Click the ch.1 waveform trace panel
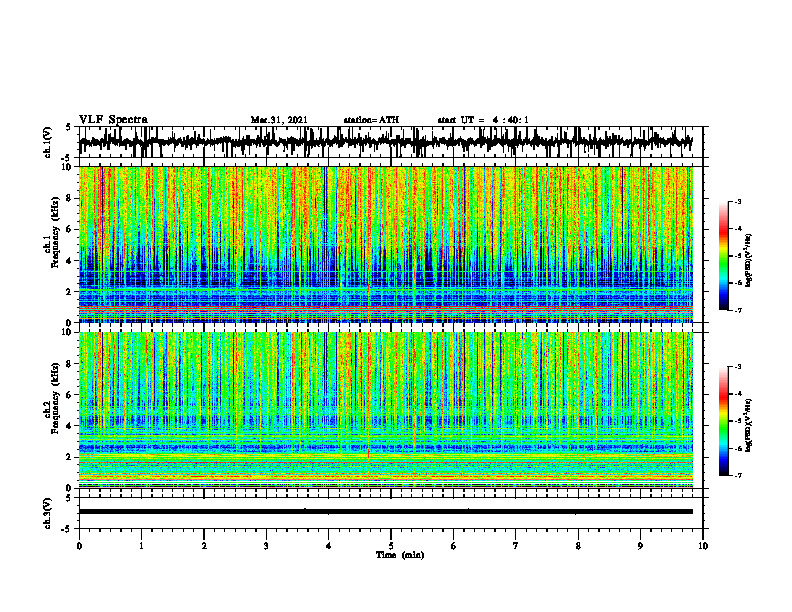Viewport: 792px width, 612px height. tap(391, 142)
